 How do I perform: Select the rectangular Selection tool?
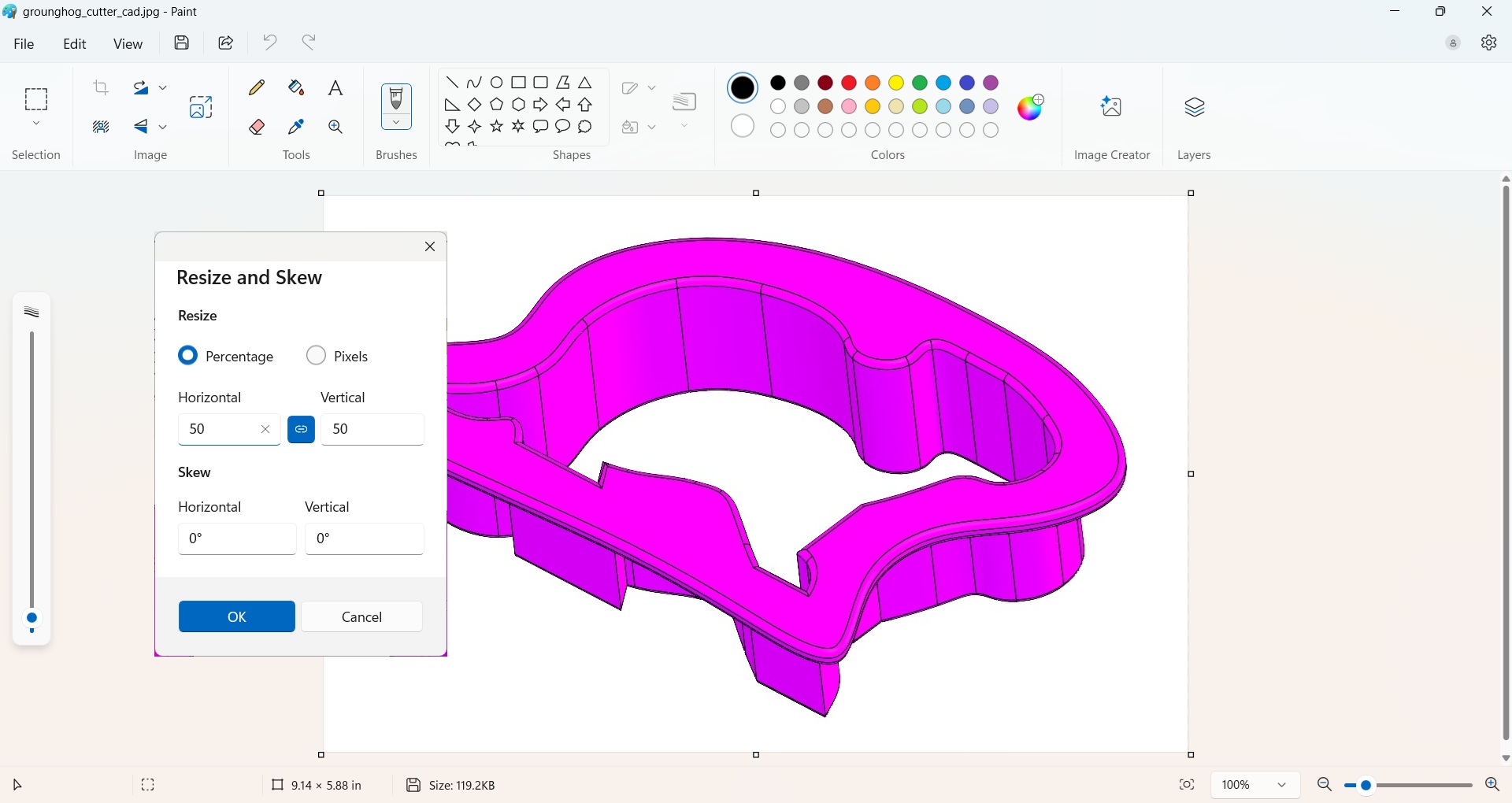[x=36, y=99]
